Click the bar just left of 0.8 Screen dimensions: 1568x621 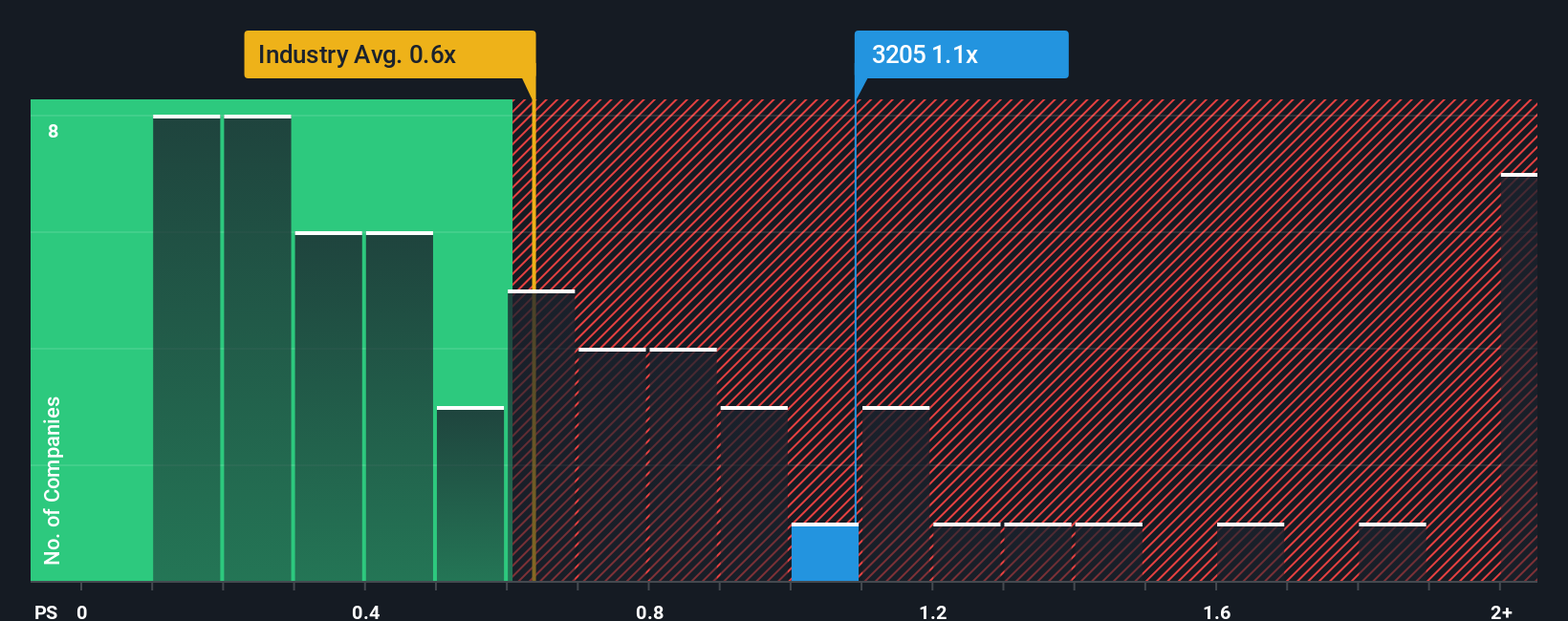612,464
